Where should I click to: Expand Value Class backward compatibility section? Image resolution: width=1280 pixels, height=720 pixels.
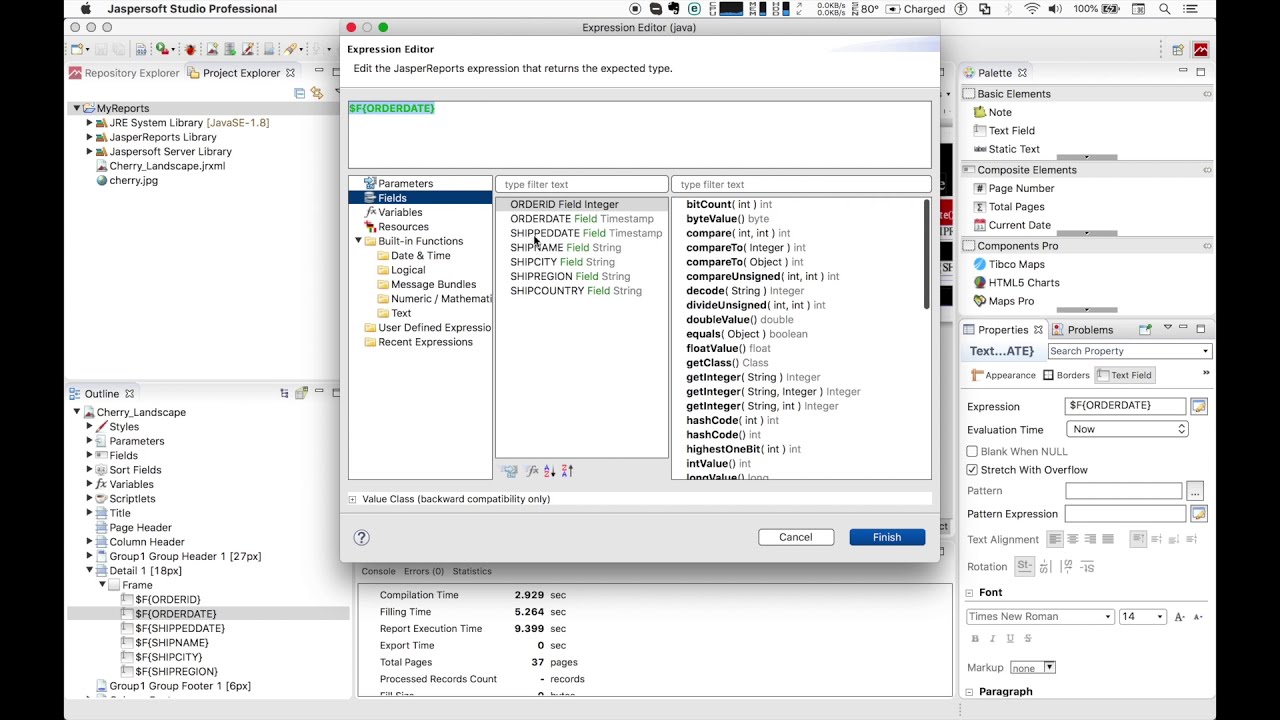coord(352,499)
